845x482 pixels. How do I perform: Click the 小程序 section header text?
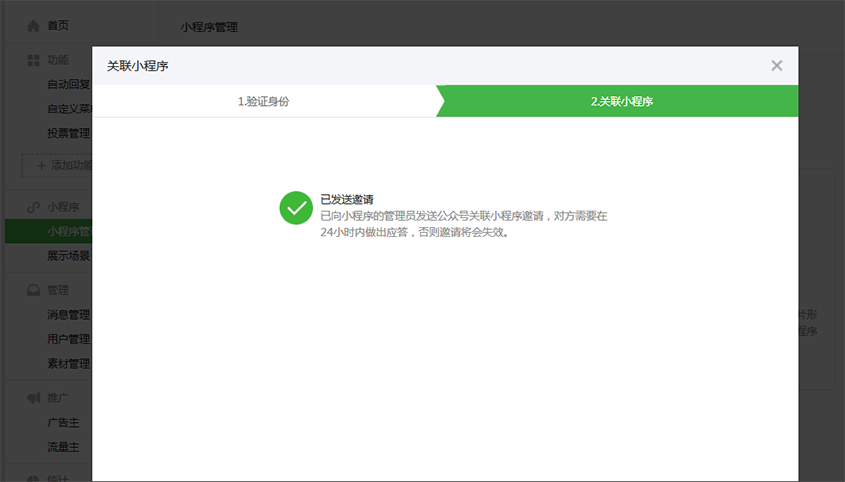63,207
